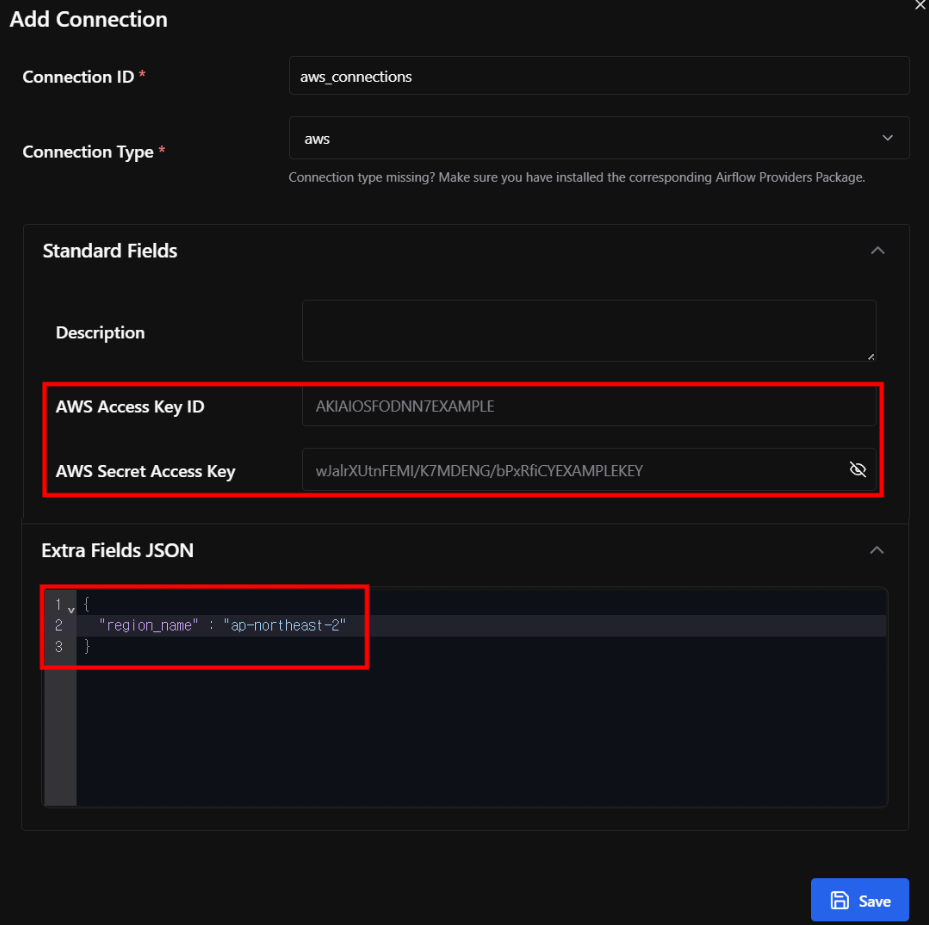
Task: Click the Connection Type label
Action: tap(88, 152)
